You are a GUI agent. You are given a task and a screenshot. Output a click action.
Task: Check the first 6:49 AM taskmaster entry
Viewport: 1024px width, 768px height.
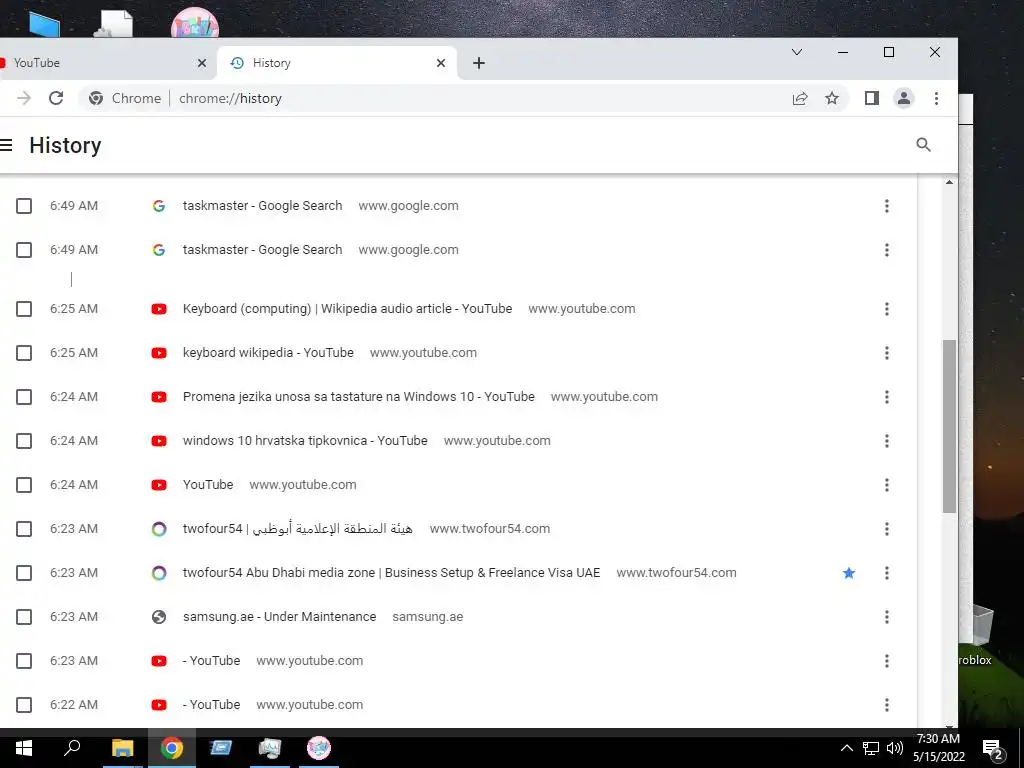[x=24, y=206]
